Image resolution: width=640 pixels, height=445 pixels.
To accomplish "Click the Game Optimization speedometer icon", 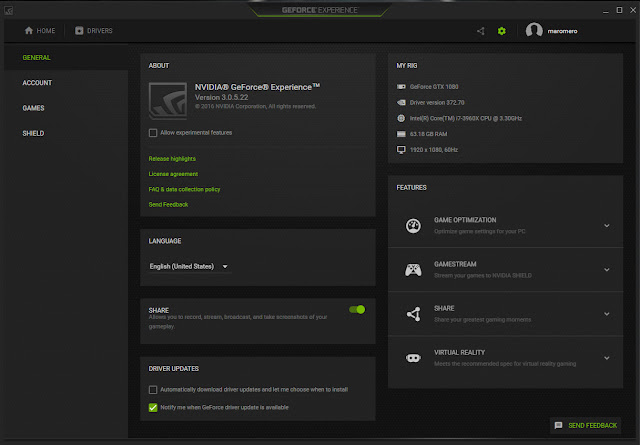I will 413,226.
